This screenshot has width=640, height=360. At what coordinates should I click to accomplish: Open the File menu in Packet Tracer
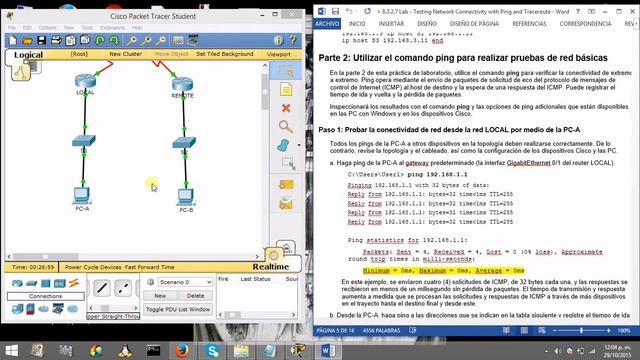pyautogui.click(x=12, y=27)
